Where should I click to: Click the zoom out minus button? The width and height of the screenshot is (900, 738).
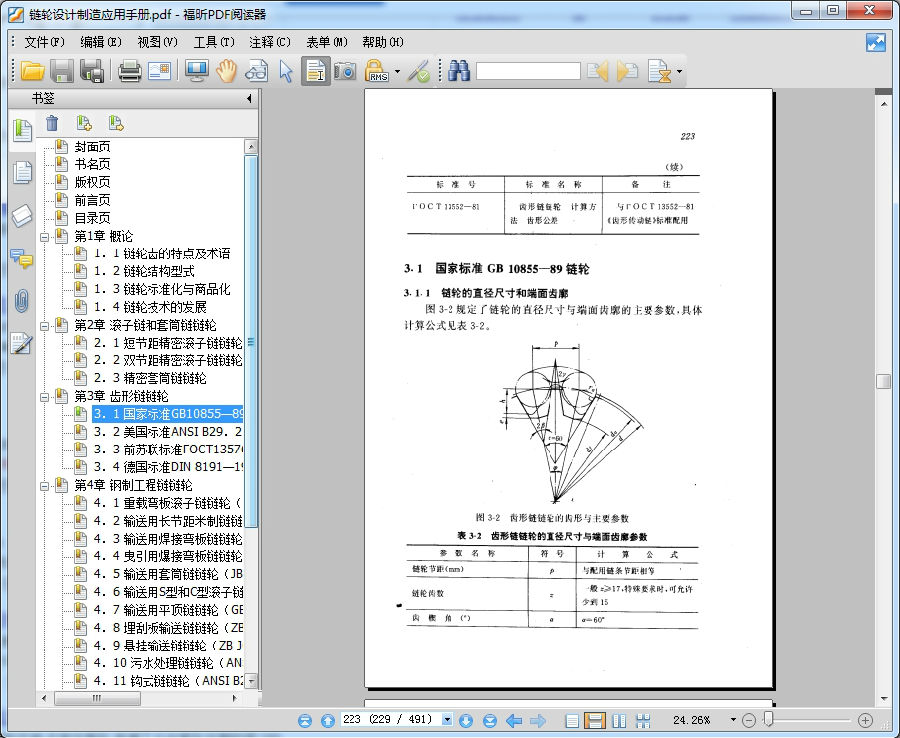(748, 720)
